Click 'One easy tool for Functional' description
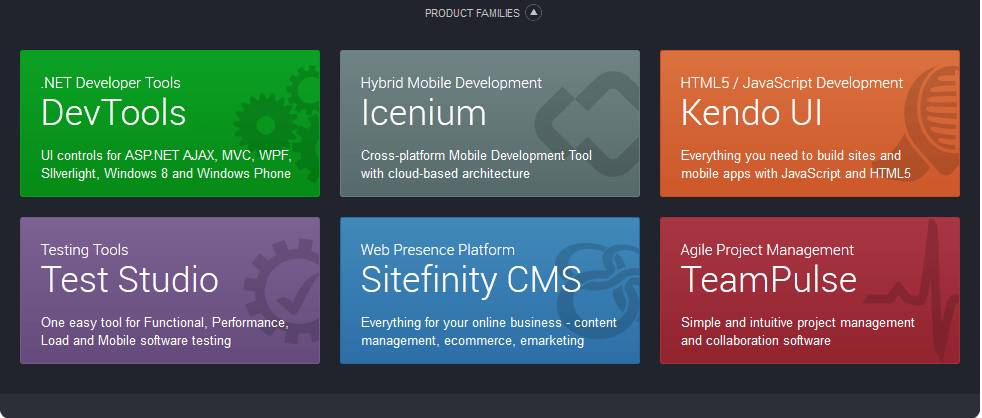This screenshot has height=418, width=982. (165, 332)
